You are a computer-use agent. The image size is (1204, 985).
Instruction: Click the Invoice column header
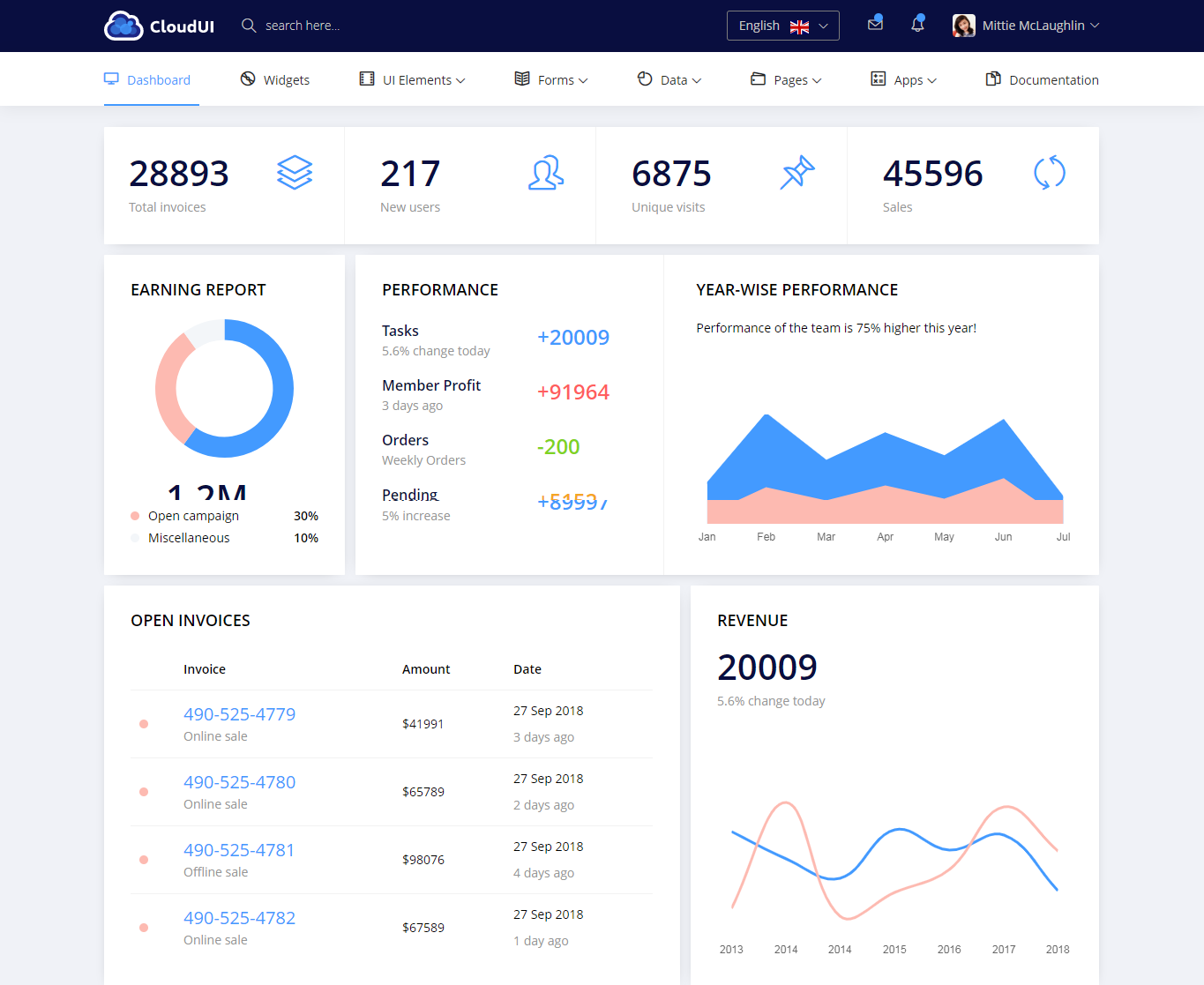pyautogui.click(x=205, y=669)
